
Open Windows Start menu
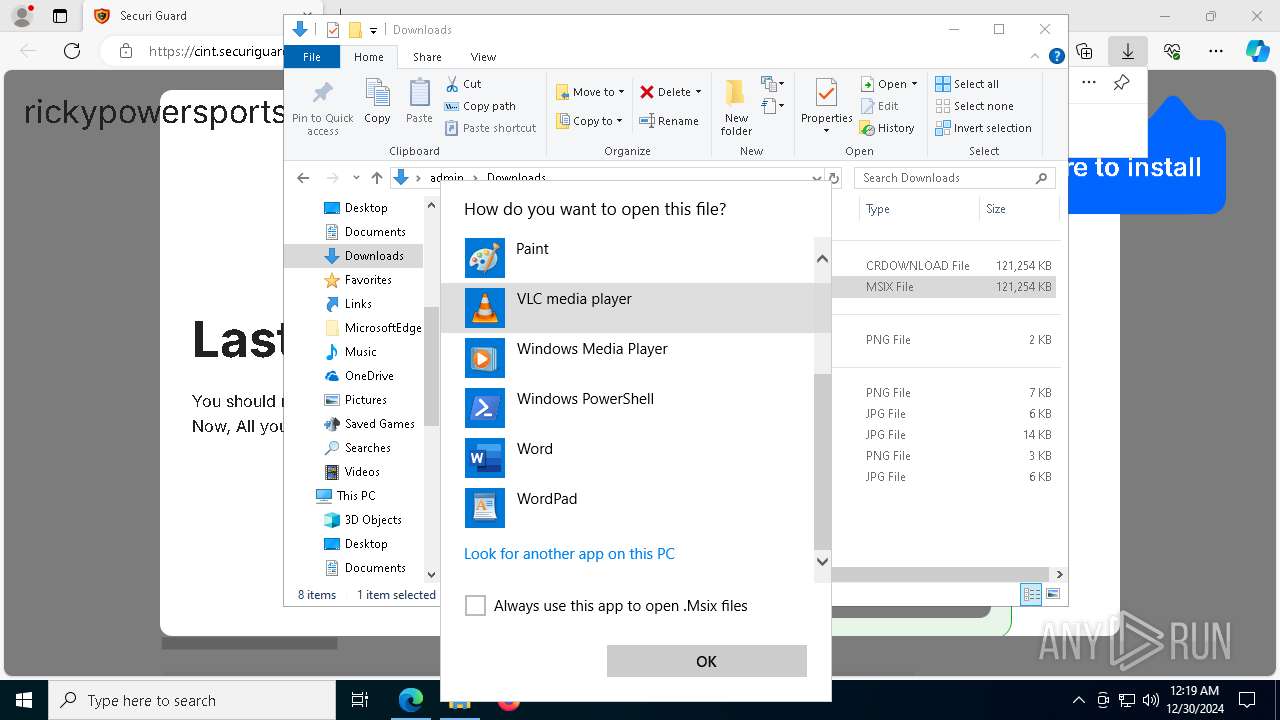click(24, 700)
